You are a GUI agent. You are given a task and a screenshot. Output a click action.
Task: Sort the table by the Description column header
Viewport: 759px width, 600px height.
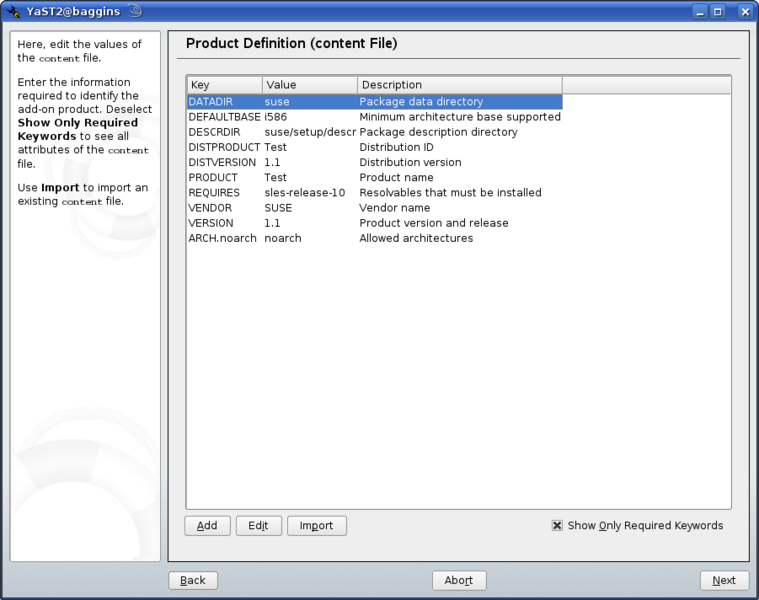[460, 85]
